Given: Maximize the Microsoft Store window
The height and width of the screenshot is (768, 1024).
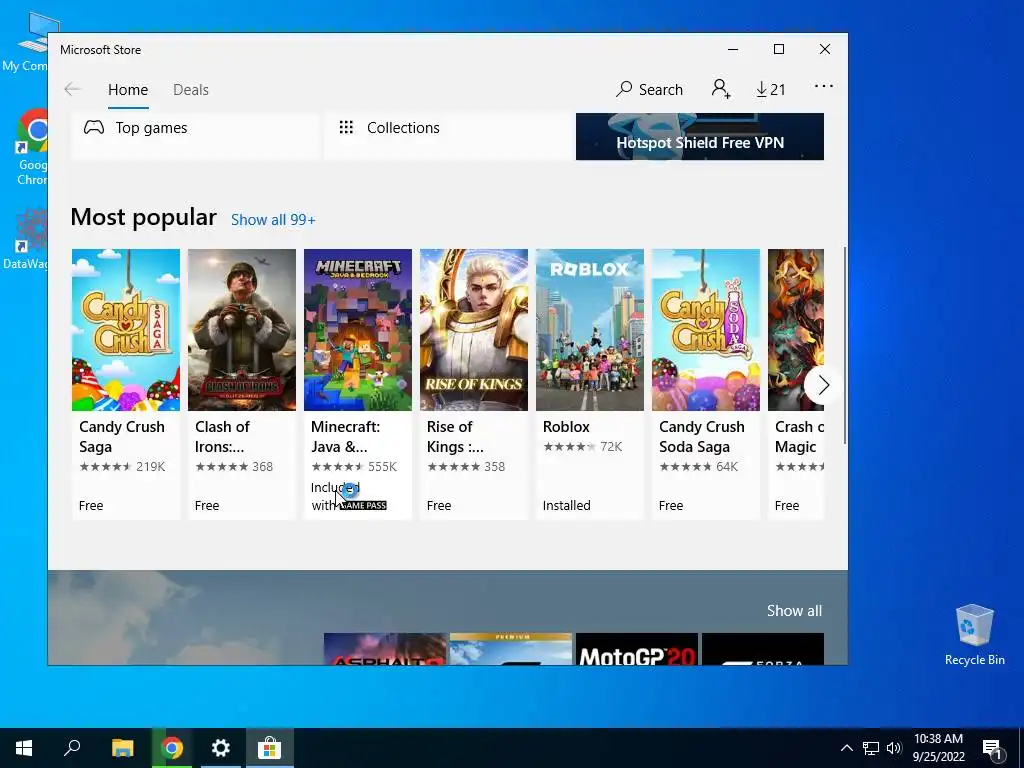Looking at the screenshot, I should pyautogui.click(x=778, y=50).
